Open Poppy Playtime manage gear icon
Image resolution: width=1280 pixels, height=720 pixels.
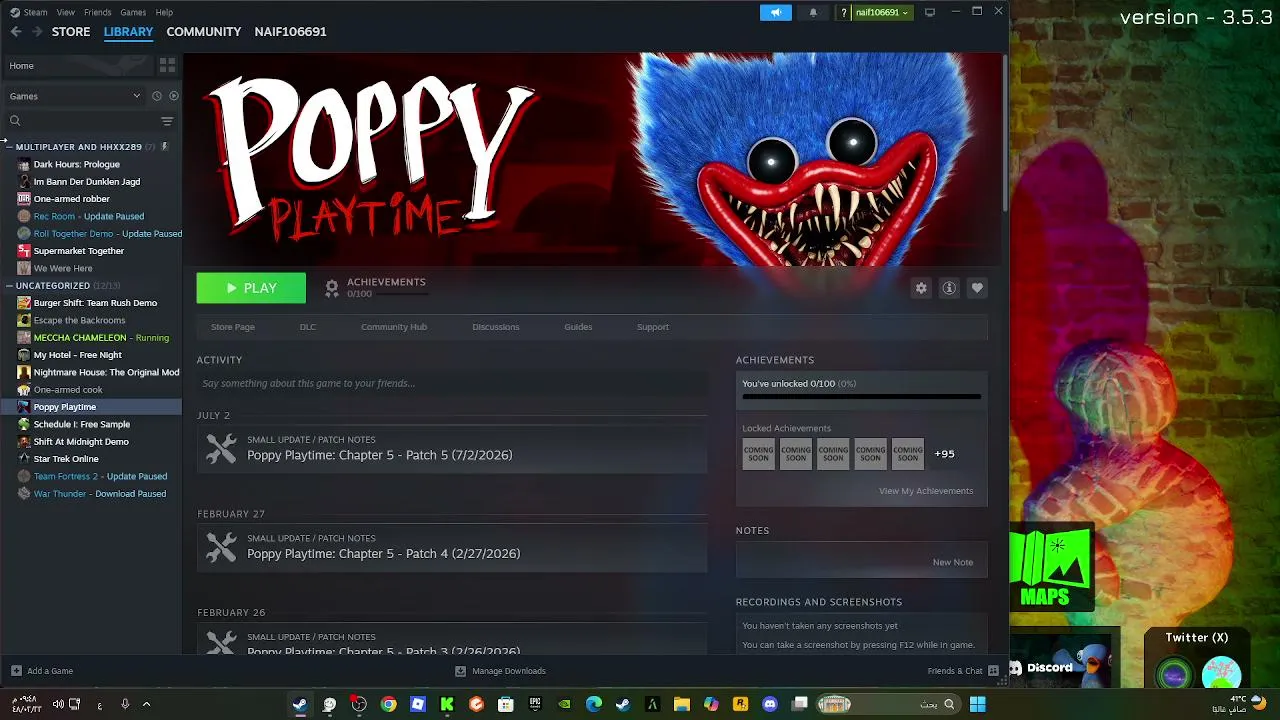[x=921, y=288]
